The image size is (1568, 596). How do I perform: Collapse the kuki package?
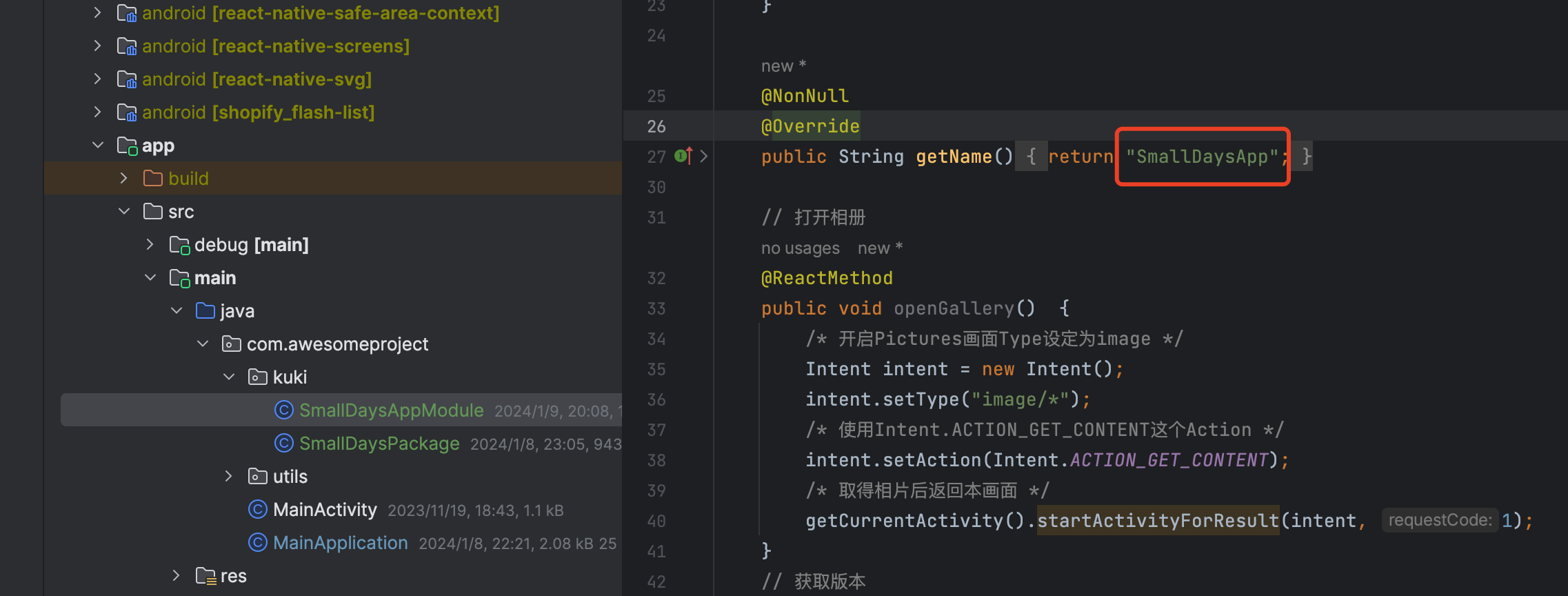229,377
